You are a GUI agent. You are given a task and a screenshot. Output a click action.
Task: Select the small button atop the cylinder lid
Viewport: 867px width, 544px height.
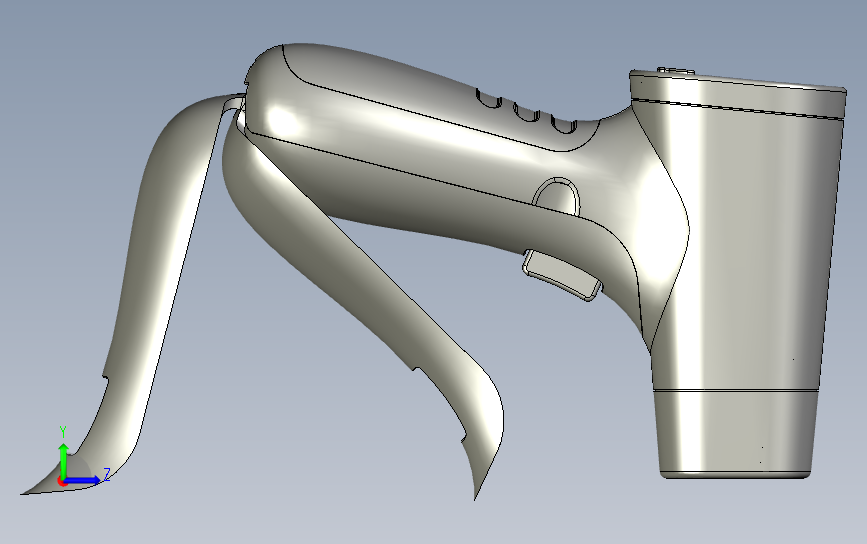click(x=676, y=70)
